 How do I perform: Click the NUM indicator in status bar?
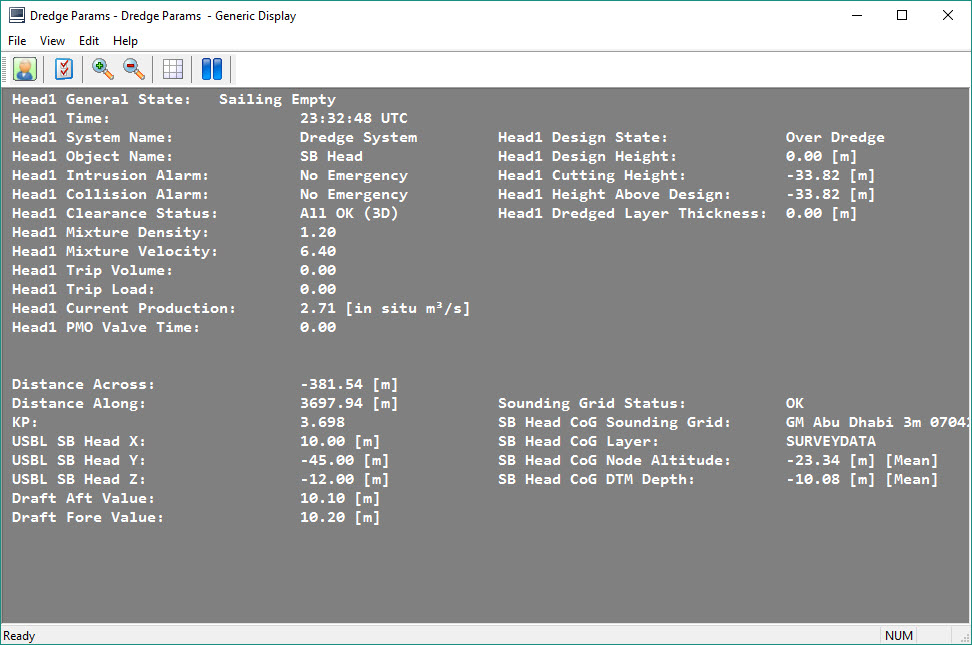pos(897,636)
